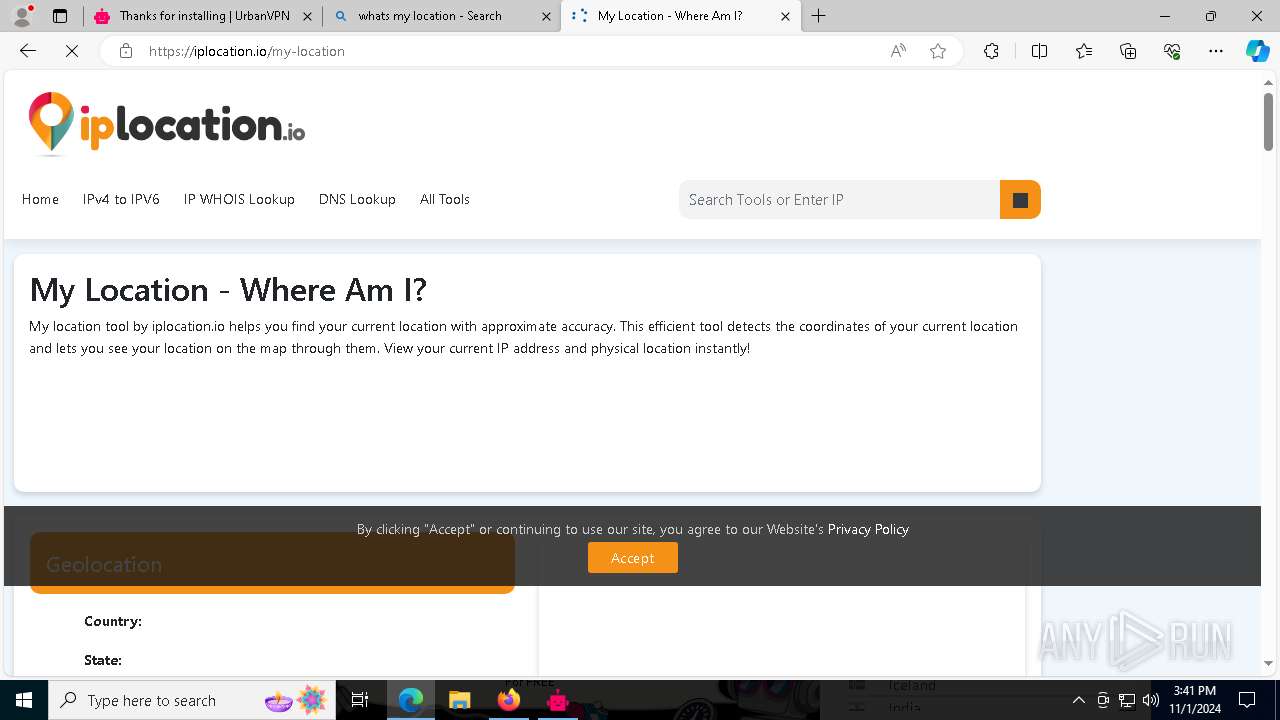This screenshot has width=1280, height=720.
Task: Open the Windows Start menu
Action: pyautogui.click(x=24, y=700)
